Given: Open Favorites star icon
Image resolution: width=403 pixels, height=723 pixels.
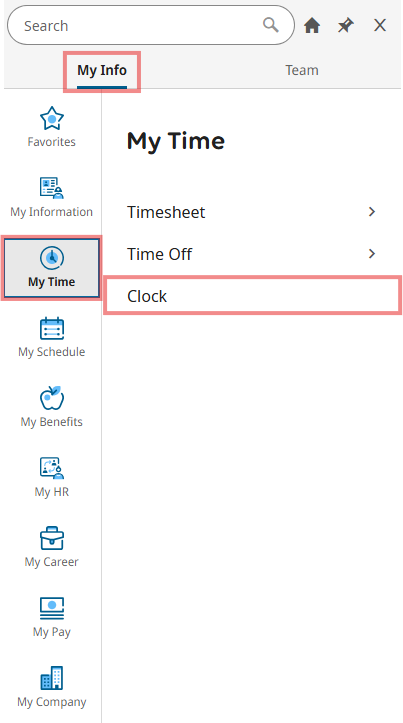Looking at the screenshot, I should (x=52, y=119).
